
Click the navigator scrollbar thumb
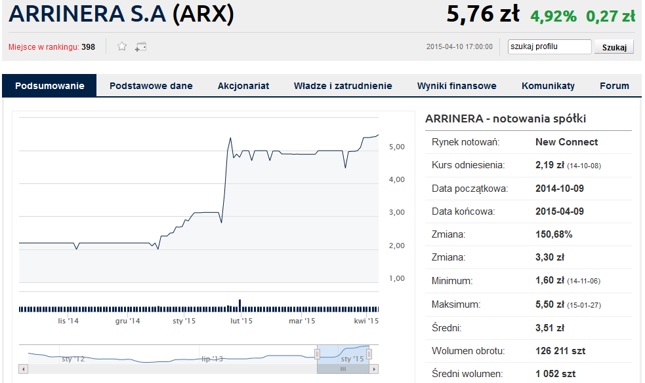click(343, 369)
